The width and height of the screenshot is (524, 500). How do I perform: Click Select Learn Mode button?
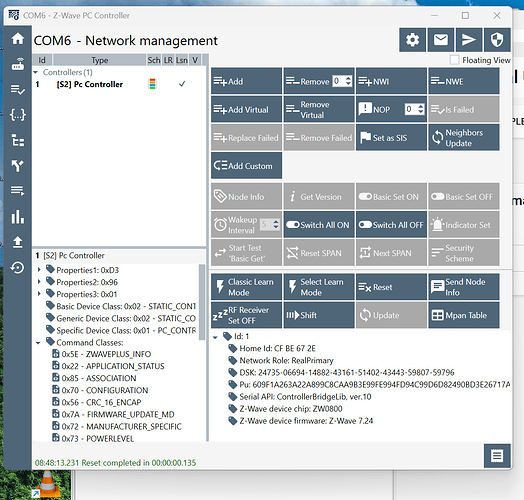pos(319,287)
